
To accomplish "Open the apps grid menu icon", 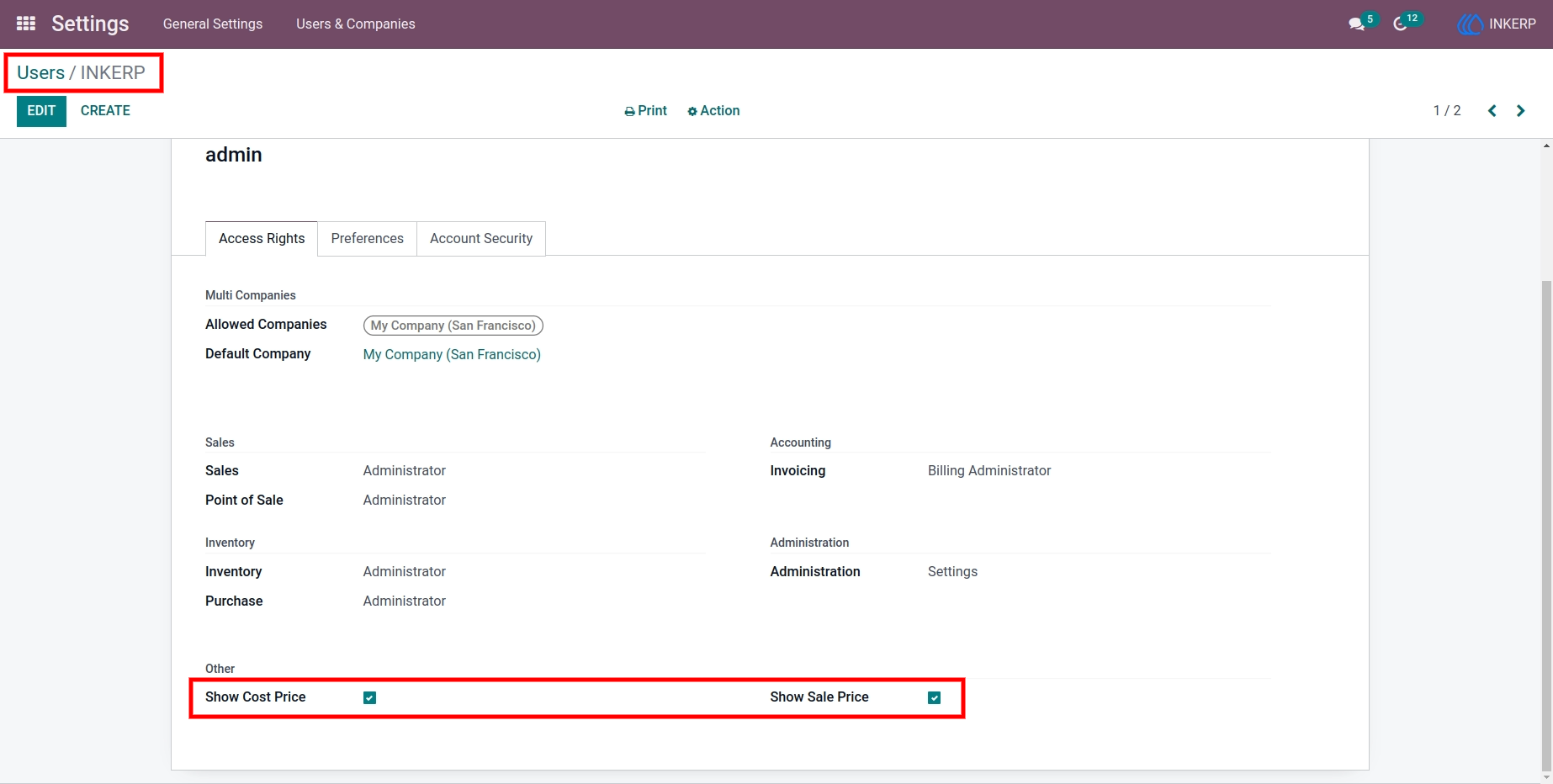I will (26, 24).
